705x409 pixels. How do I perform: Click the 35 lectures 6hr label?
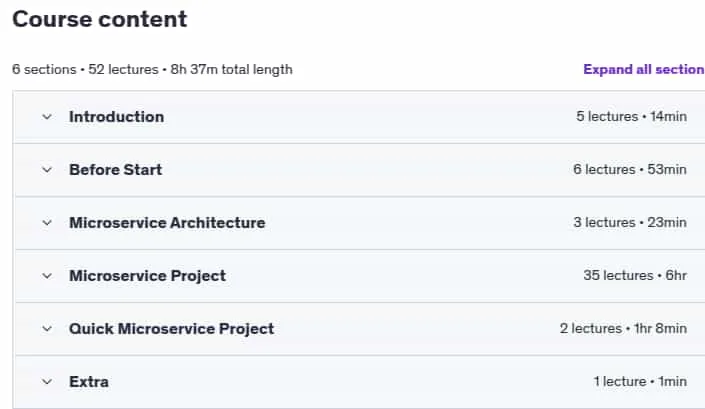point(635,276)
